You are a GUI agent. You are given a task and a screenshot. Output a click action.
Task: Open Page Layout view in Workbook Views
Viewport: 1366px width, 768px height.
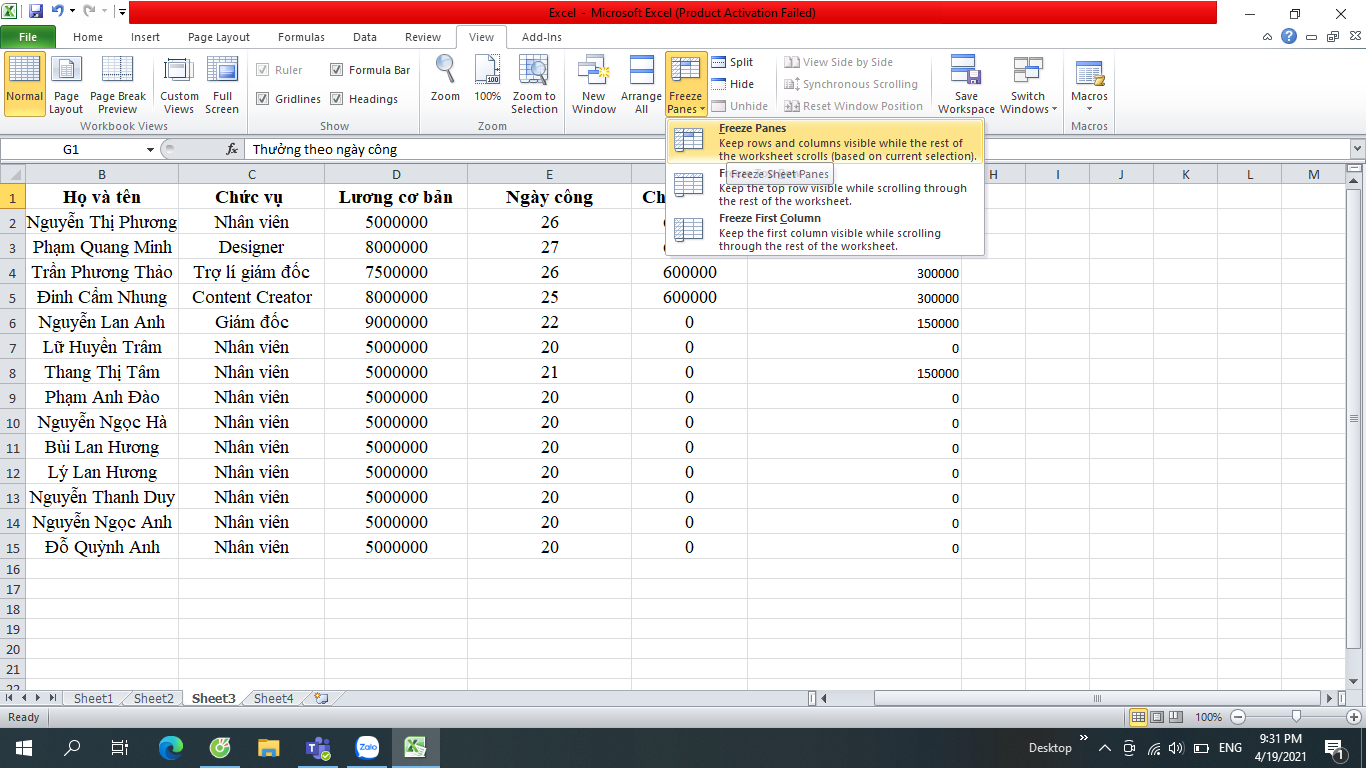pyautogui.click(x=66, y=84)
